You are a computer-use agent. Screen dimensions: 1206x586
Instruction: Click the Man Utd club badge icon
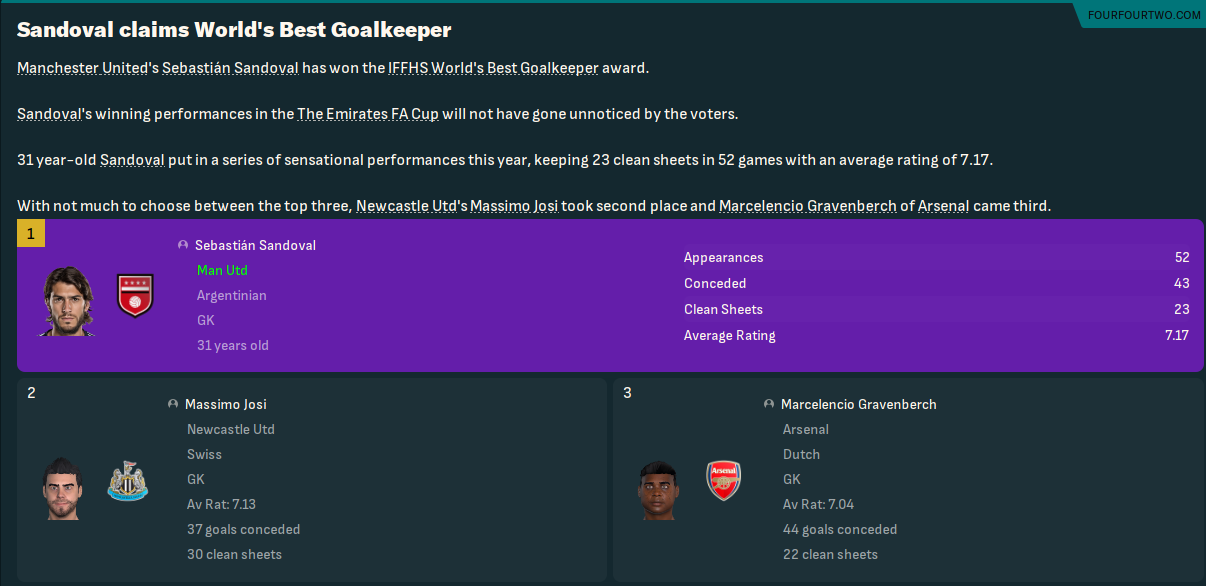[135, 295]
